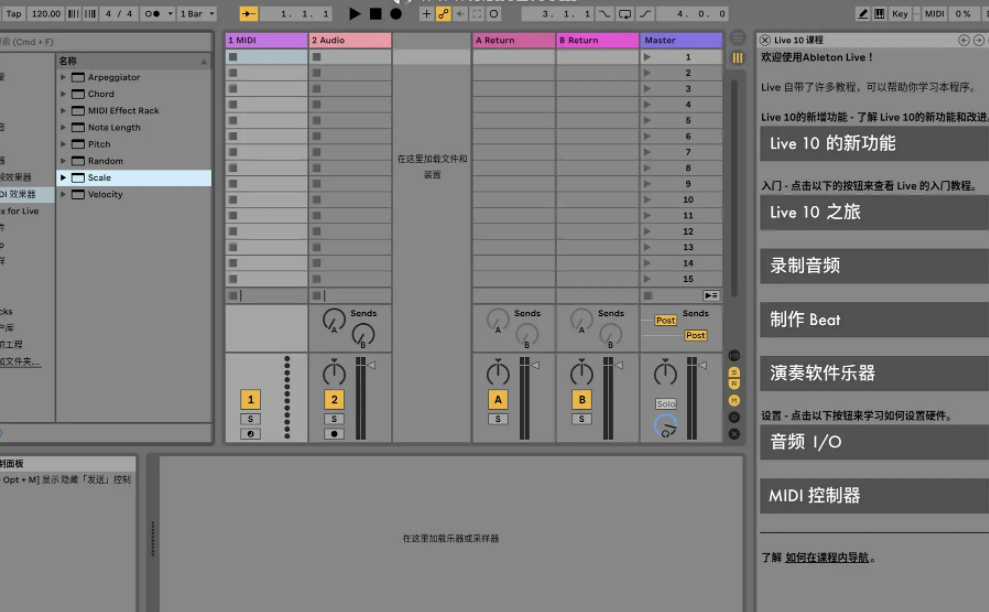The height and width of the screenshot is (612, 989).
Task: Toggle track 2 Audio activator button
Action: [x=334, y=399]
